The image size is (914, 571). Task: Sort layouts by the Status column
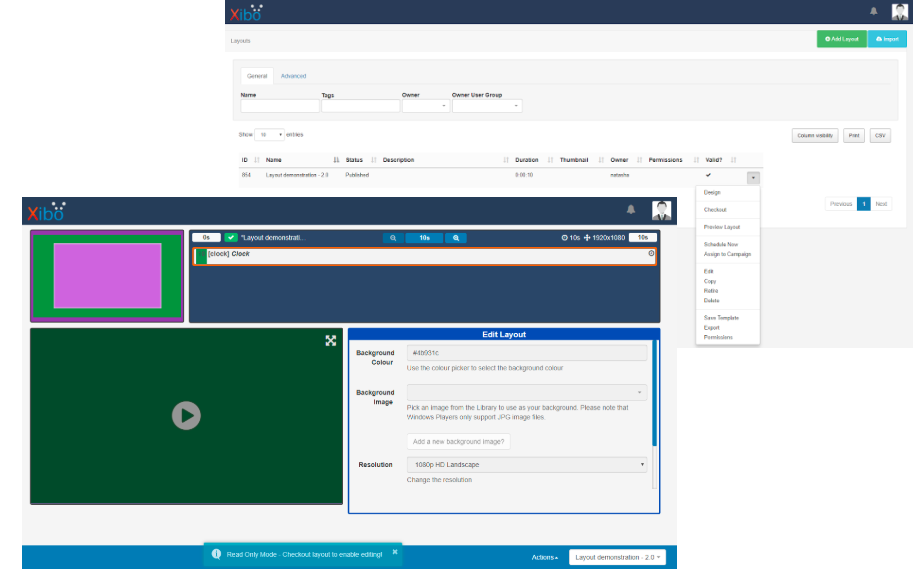[361, 160]
